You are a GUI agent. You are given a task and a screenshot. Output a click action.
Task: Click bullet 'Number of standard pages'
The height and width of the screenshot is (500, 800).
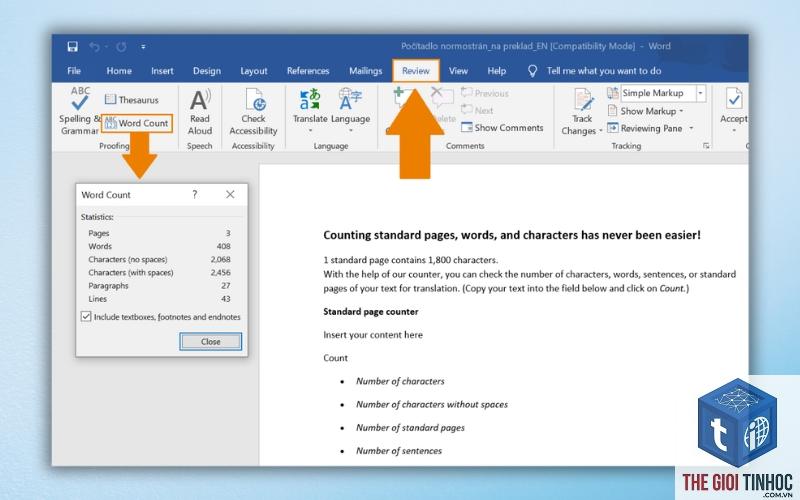(410, 428)
